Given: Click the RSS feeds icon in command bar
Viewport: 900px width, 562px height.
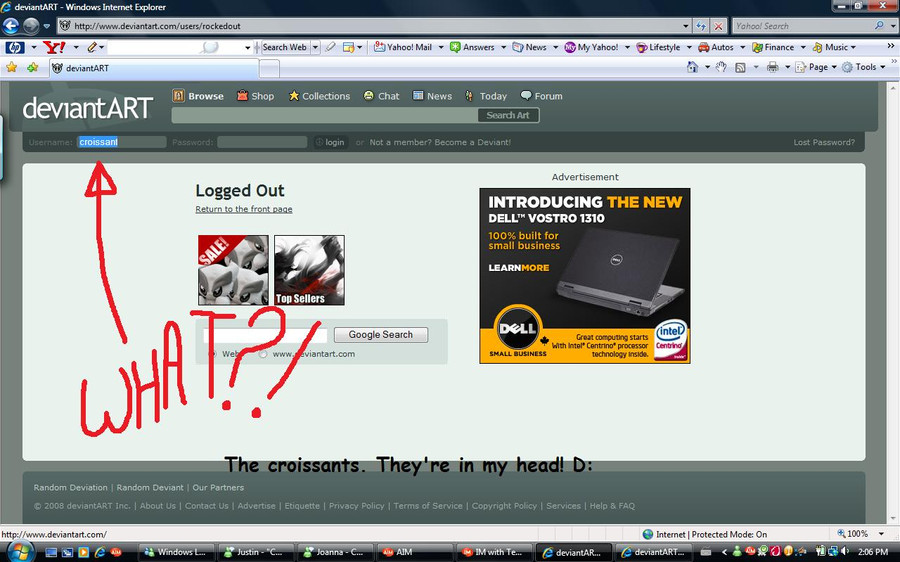Looking at the screenshot, I should coord(740,67).
